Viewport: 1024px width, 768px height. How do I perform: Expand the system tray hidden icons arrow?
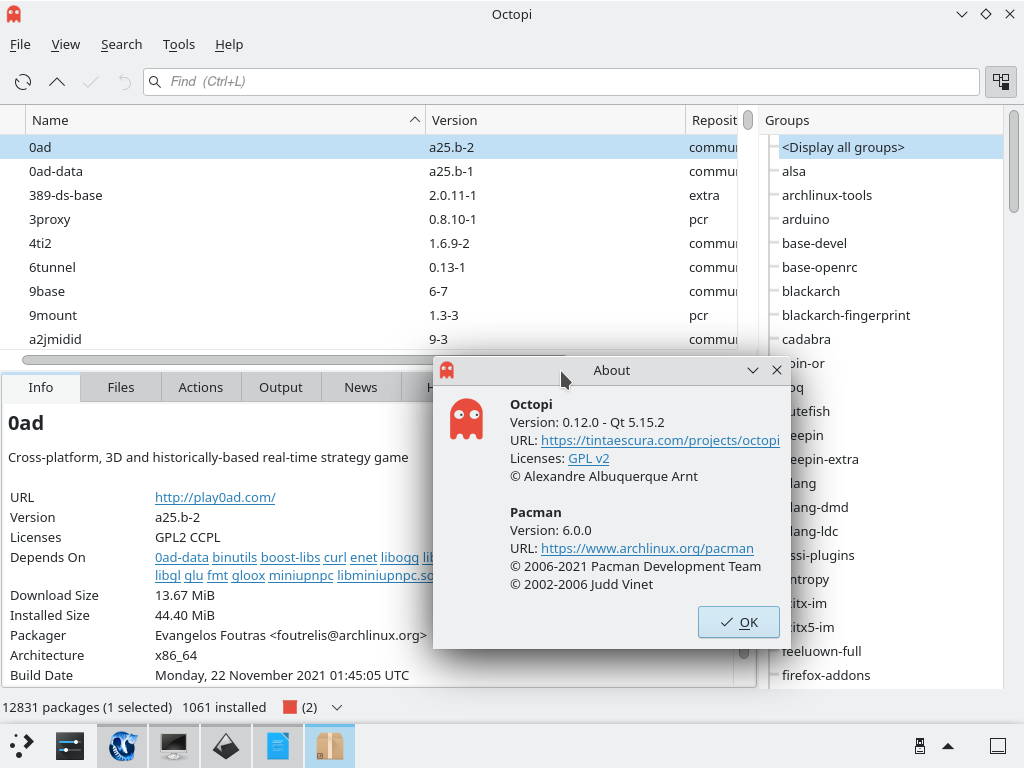(948, 746)
